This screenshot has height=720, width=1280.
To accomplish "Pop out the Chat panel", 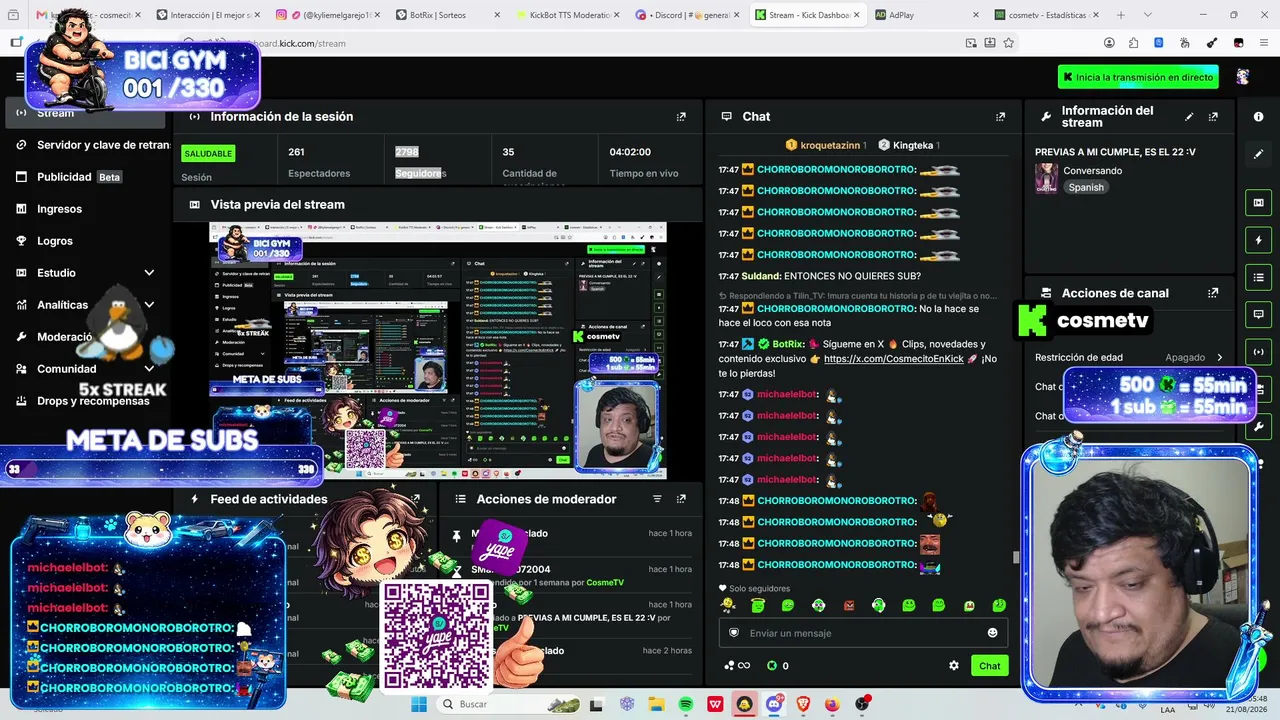I will tap(1000, 117).
